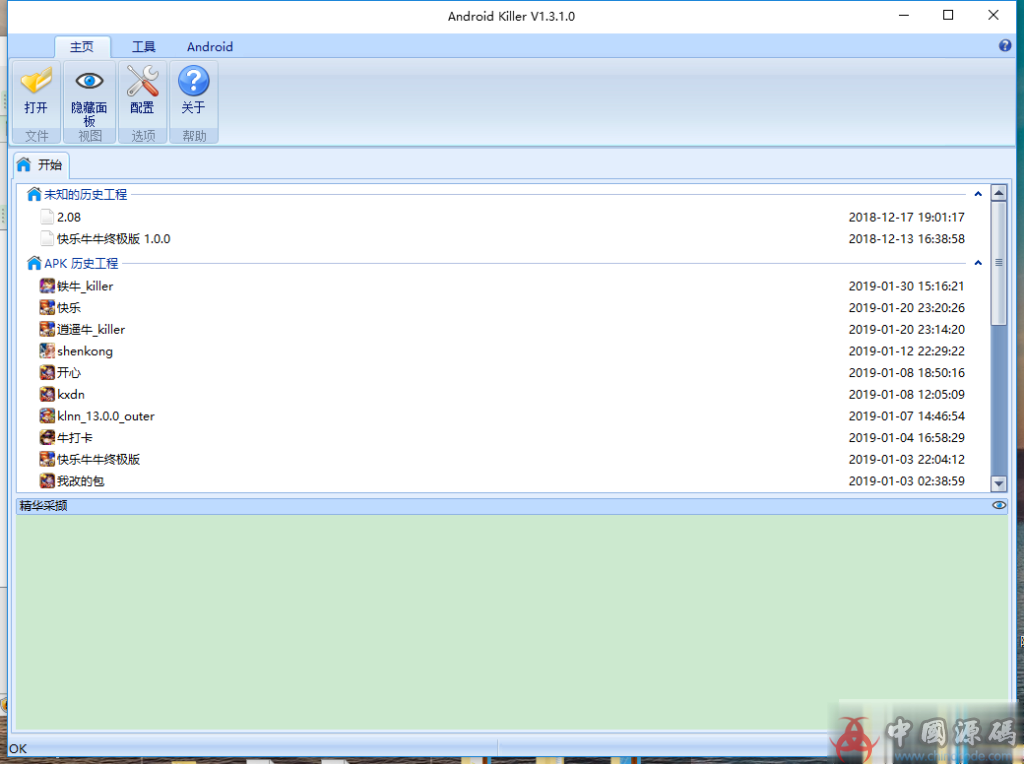Select the 开始 document tab
This screenshot has width=1024, height=764.
pos(41,165)
